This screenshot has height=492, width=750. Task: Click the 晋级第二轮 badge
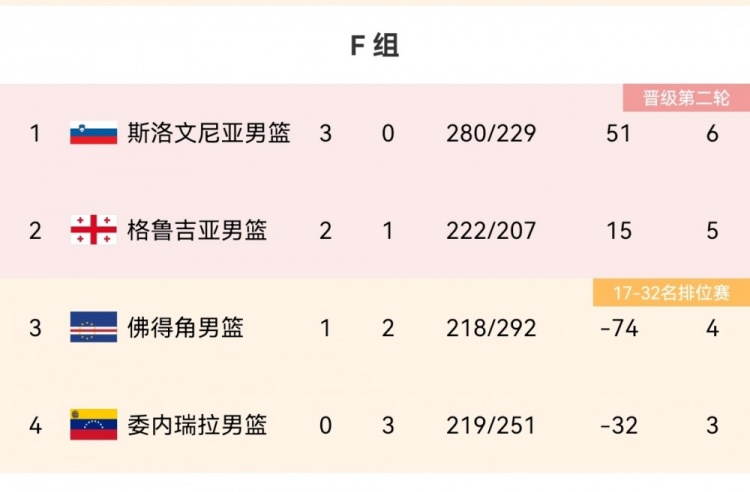(x=686, y=98)
